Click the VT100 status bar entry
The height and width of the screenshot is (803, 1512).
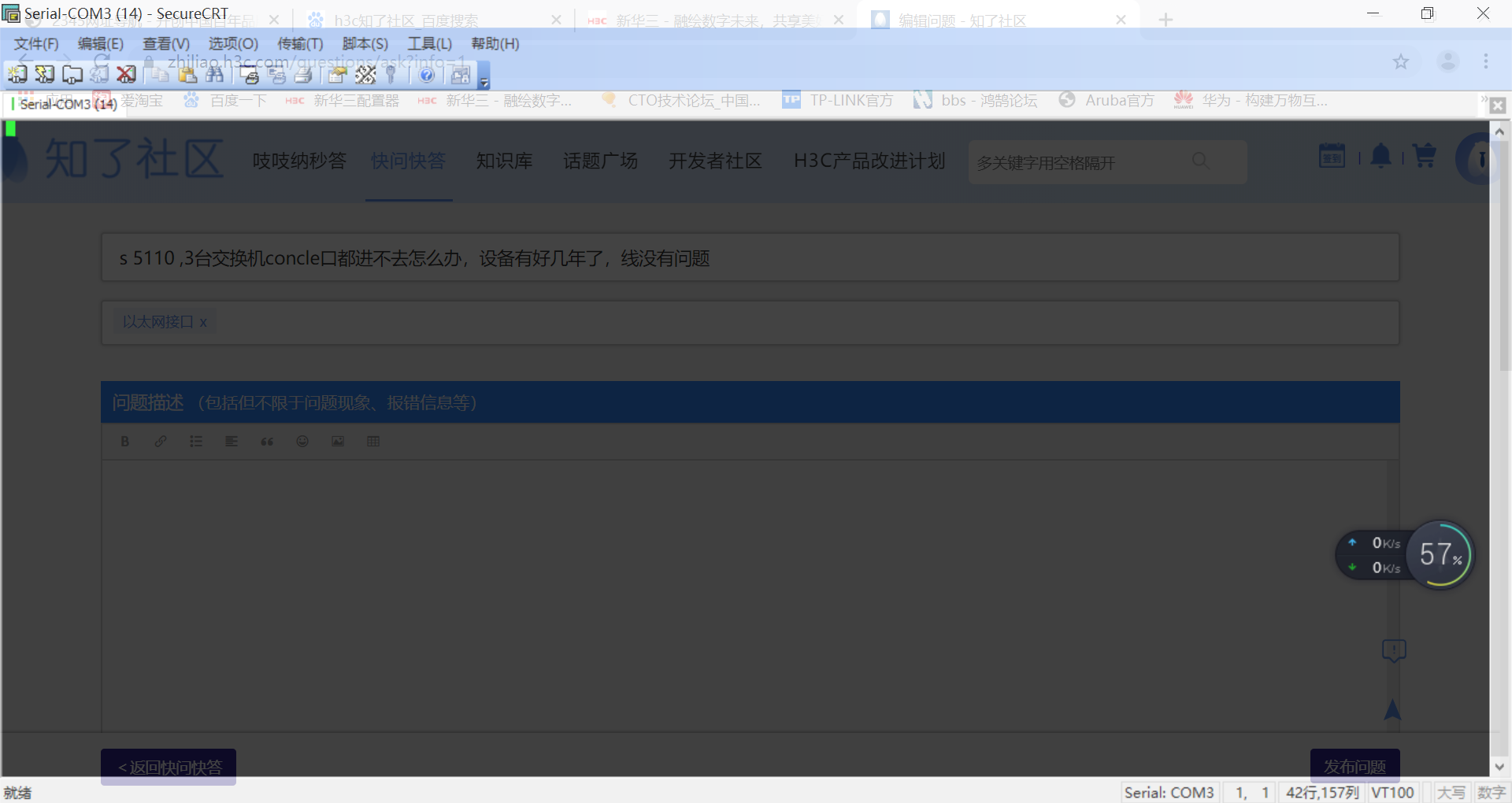[1393, 792]
